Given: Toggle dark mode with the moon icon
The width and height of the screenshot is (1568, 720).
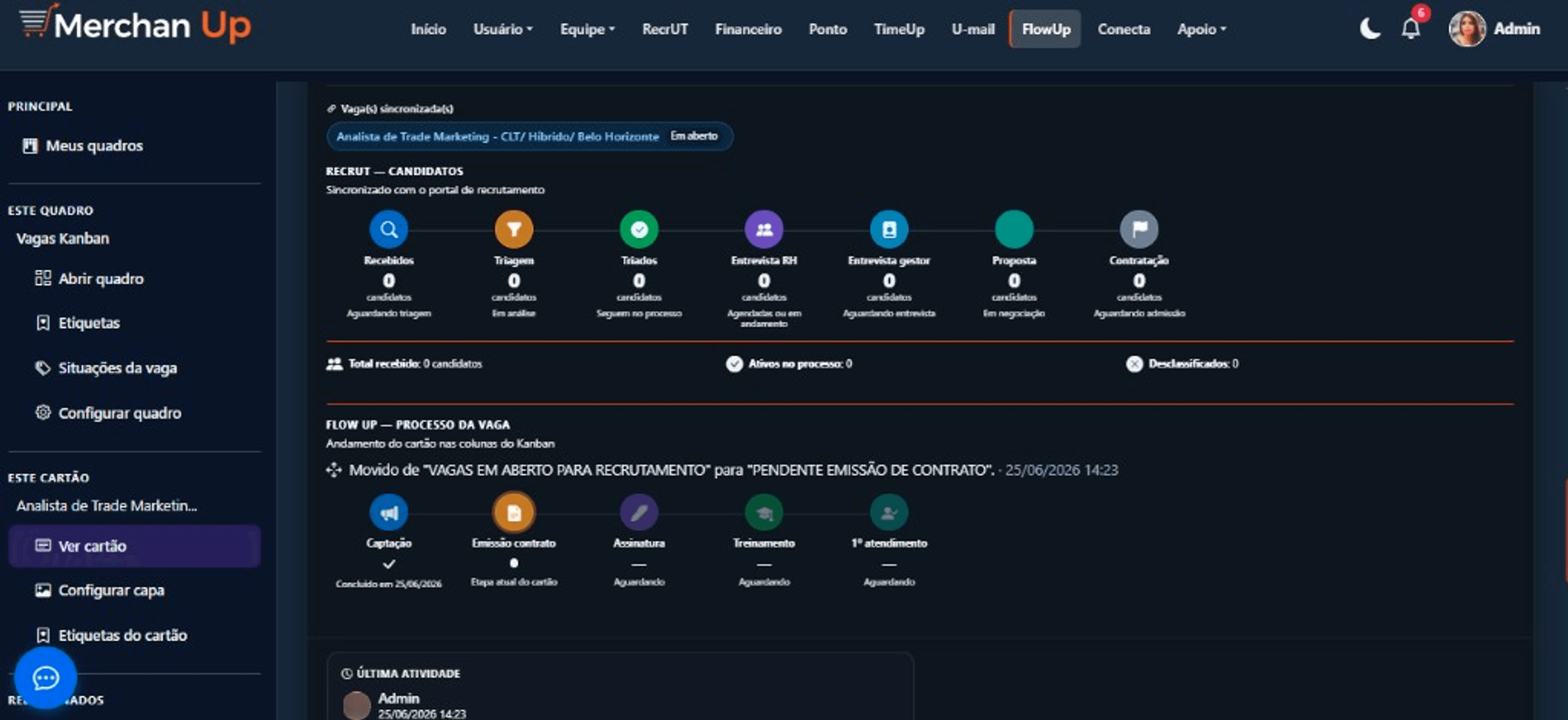Looking at the screenshot, I should [1370, 29].
